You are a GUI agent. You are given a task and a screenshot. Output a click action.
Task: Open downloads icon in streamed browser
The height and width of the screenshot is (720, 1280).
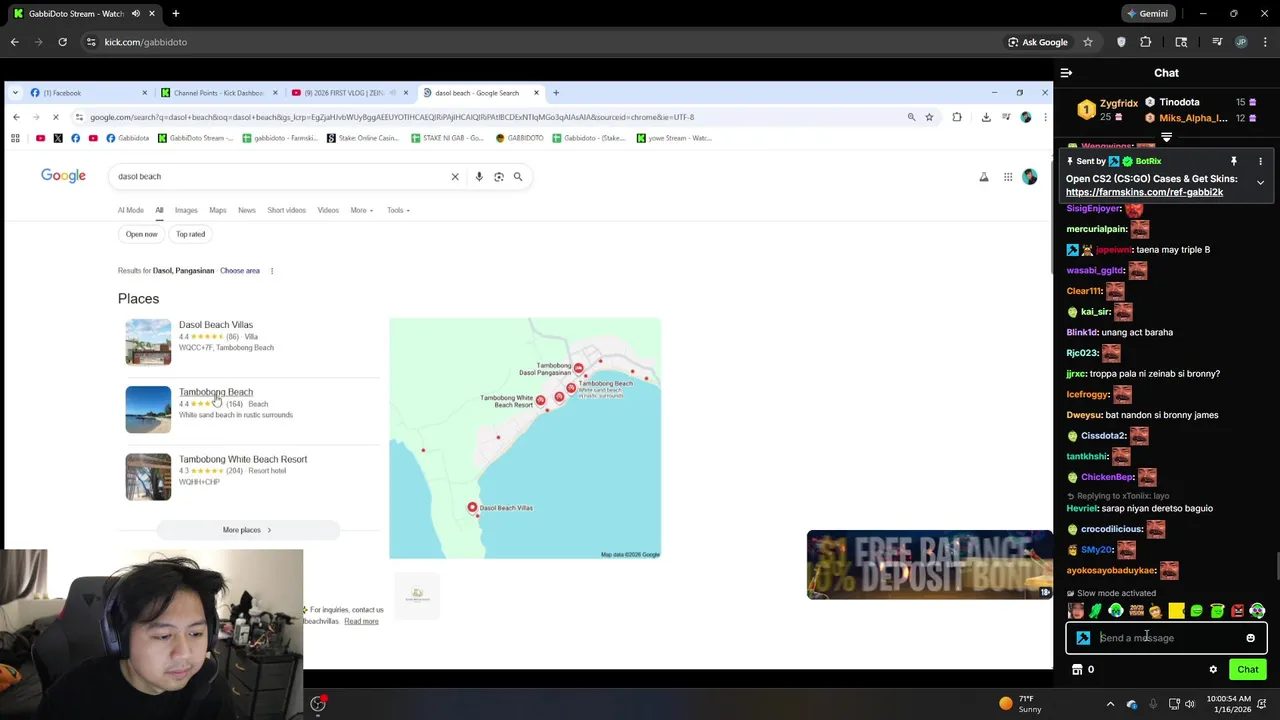click(986, 117)
